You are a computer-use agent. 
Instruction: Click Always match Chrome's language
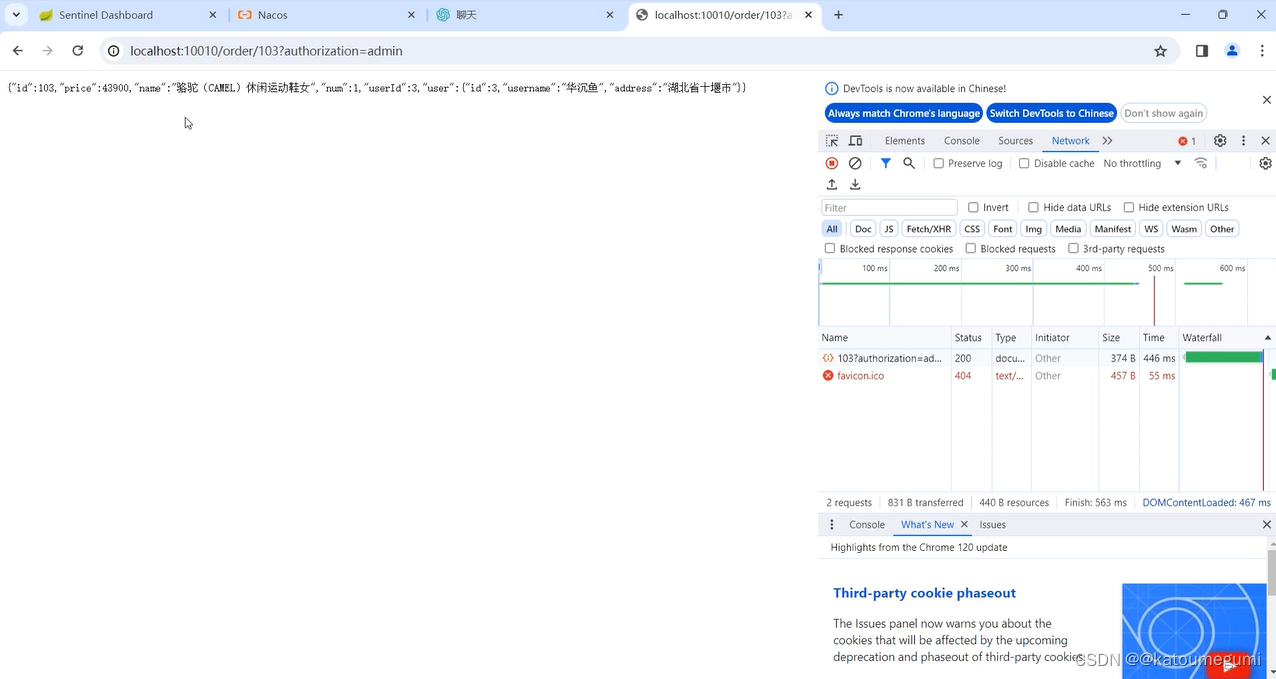pyautogui.click(x=904, y=113)
